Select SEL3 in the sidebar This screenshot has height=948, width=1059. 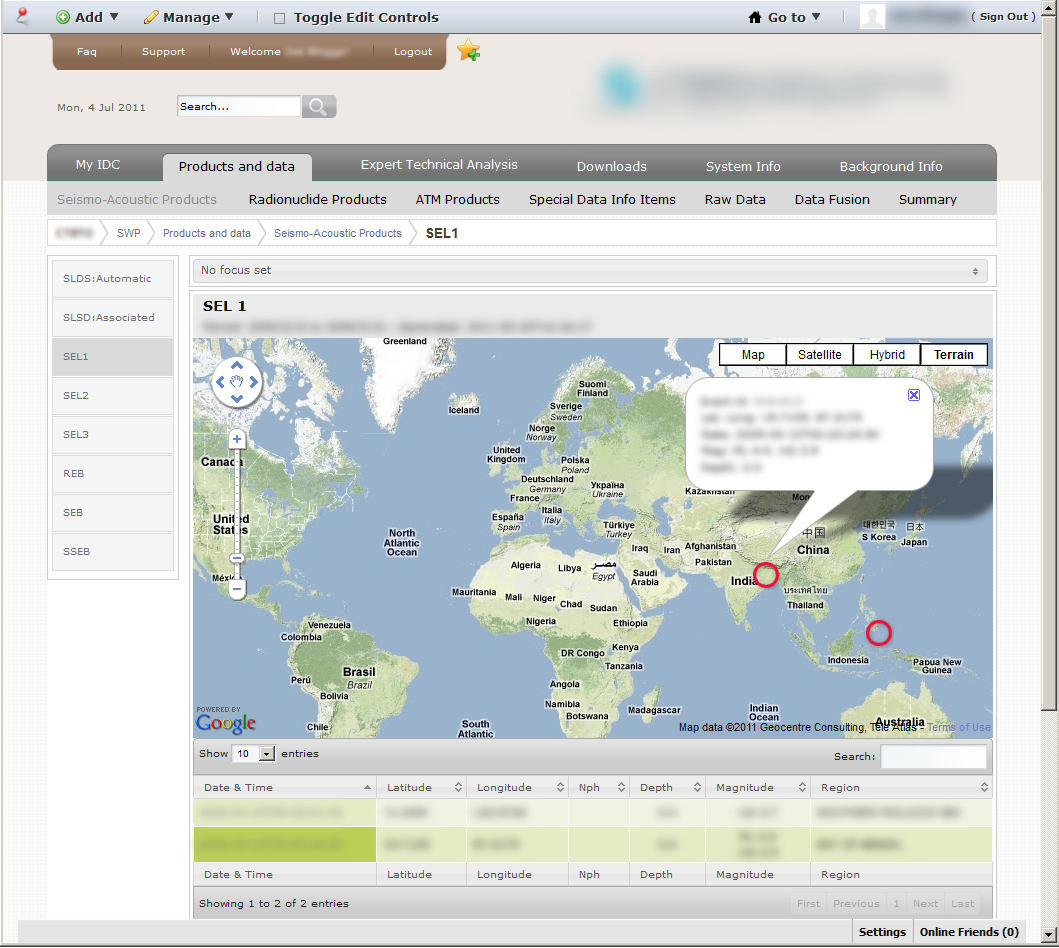113,435
